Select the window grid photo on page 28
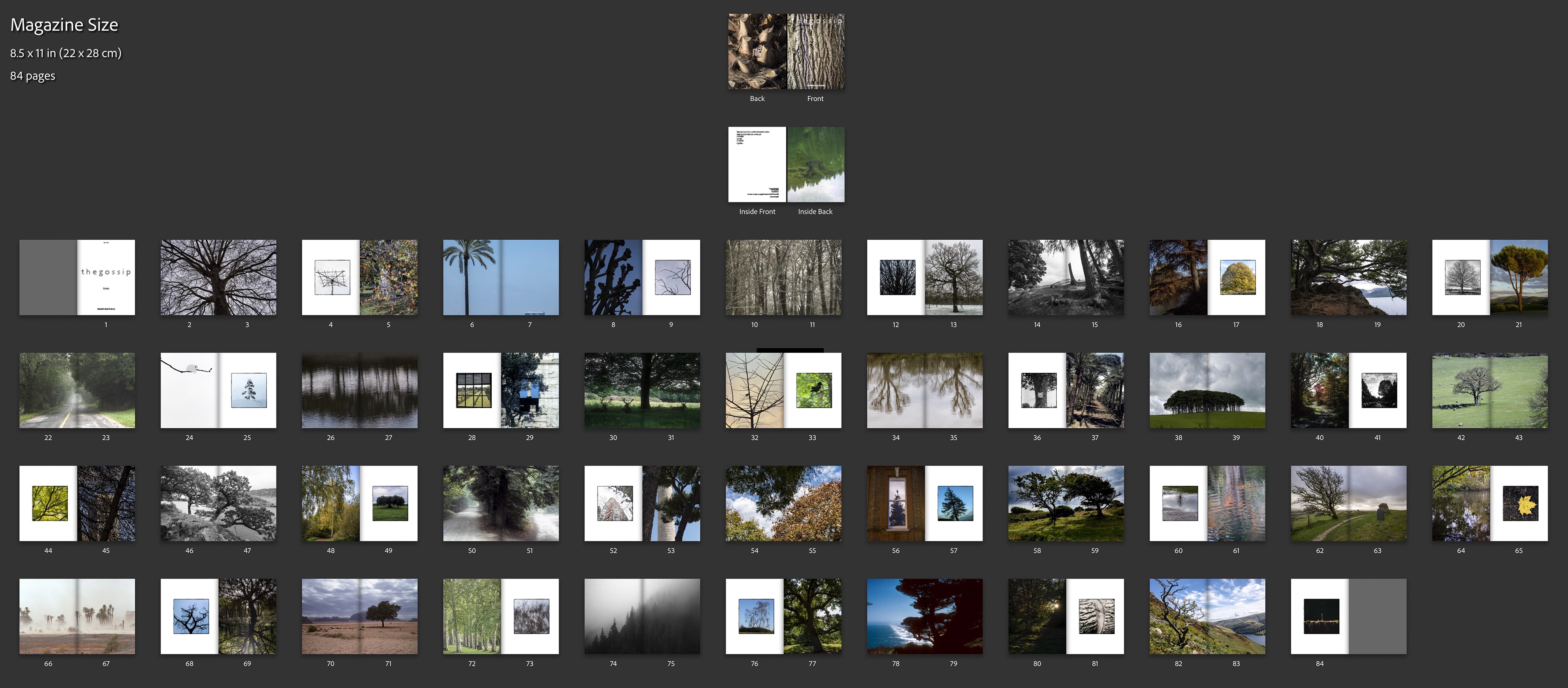This screenshot has height=688, width=1568. coord(474,390)
